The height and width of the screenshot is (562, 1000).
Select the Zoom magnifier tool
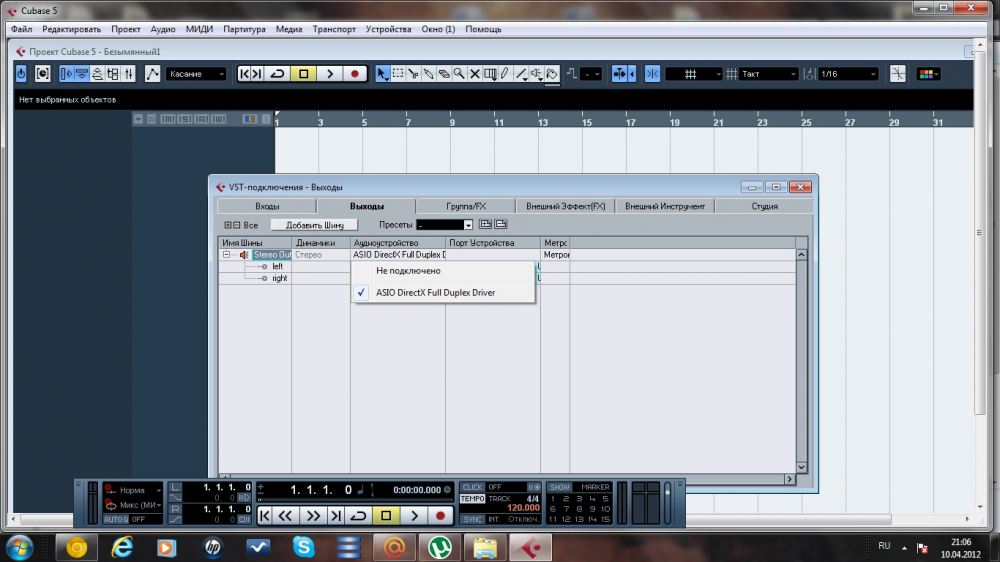(x=459, y=74)
